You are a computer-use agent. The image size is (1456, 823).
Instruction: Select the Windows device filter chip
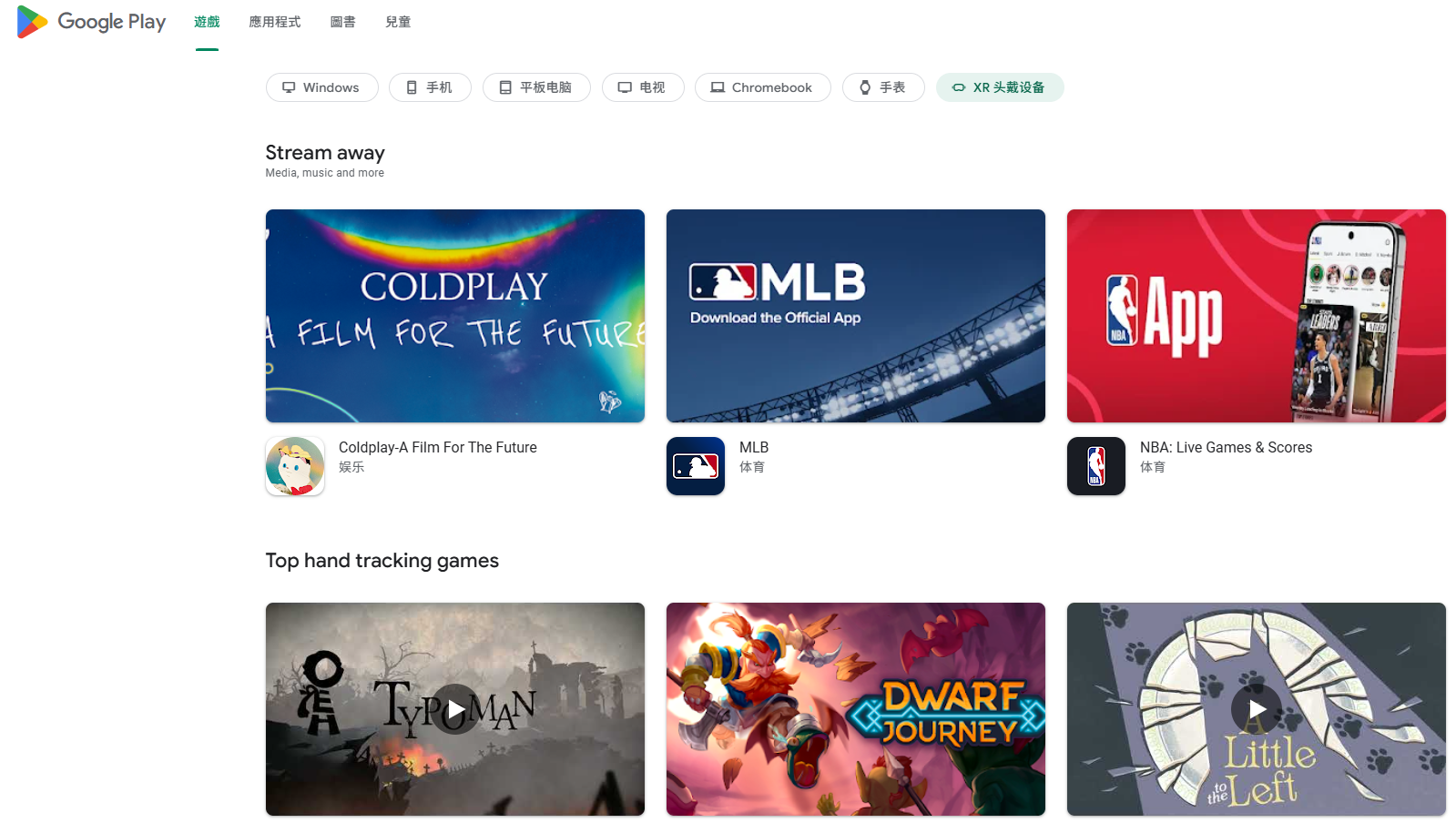point(321,87)
